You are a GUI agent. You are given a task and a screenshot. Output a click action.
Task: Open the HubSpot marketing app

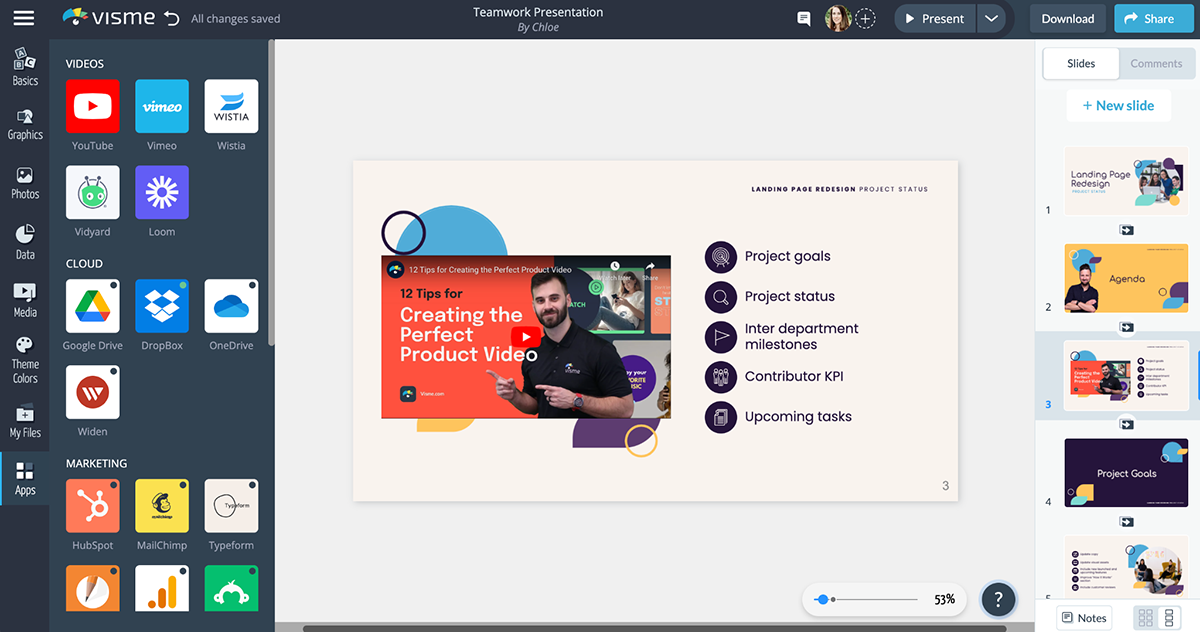pos(92,506)
